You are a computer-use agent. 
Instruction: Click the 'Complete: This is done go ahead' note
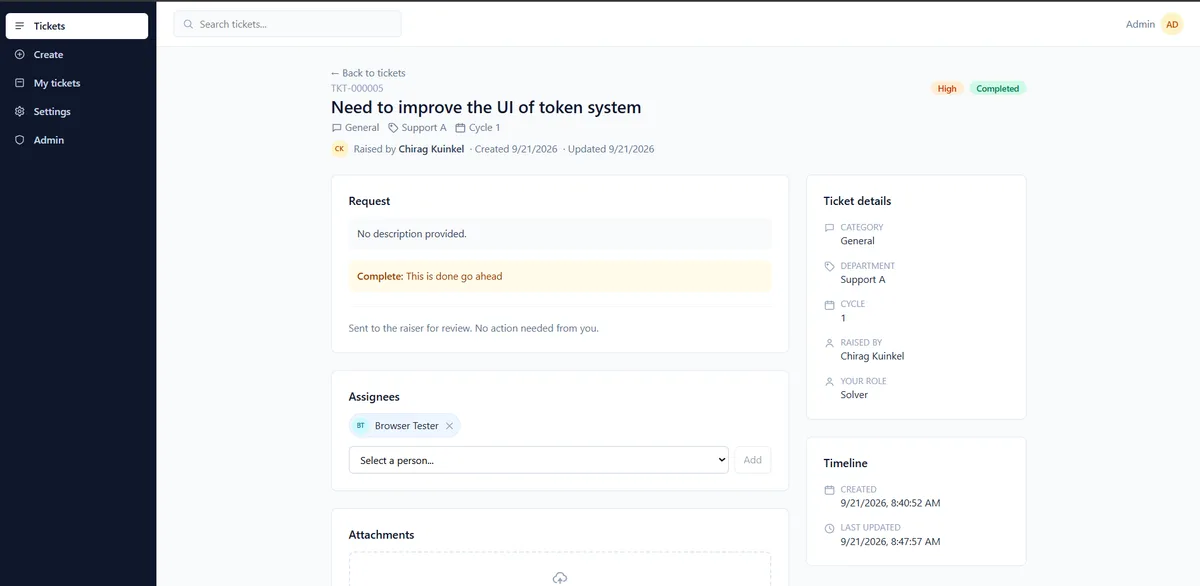click(x=560, y=276)
